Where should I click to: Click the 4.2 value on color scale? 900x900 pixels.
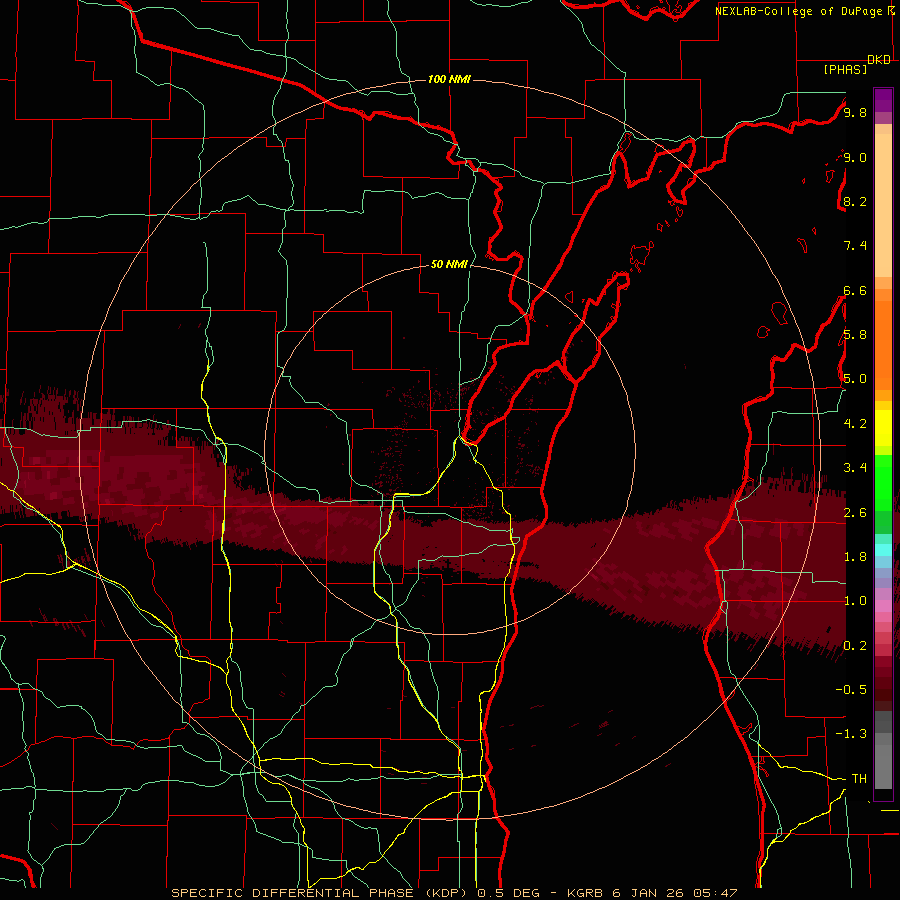pyautogui.click(x=855, y=424)
